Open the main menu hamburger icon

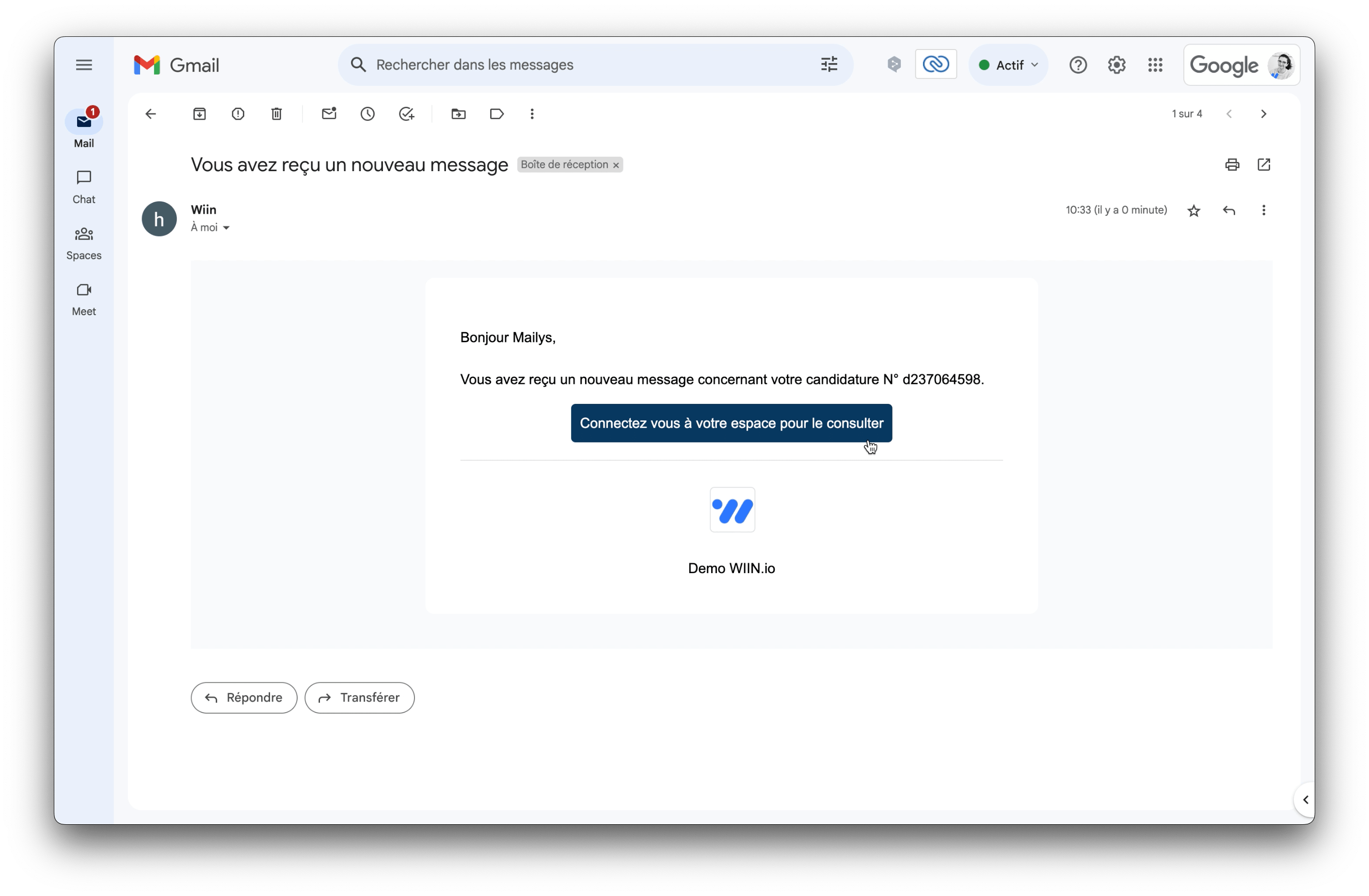tap(84, 65)
